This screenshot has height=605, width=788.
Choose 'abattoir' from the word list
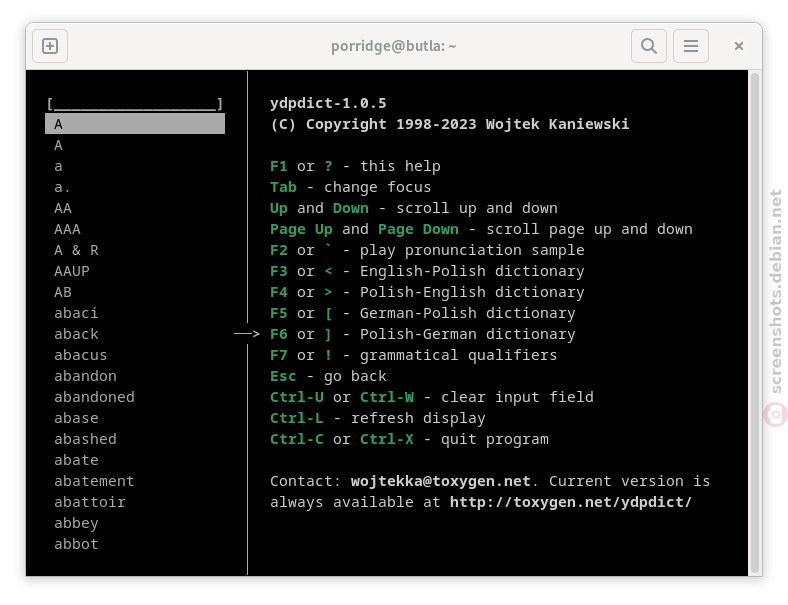pyautogui.click(x=90, y=502)
